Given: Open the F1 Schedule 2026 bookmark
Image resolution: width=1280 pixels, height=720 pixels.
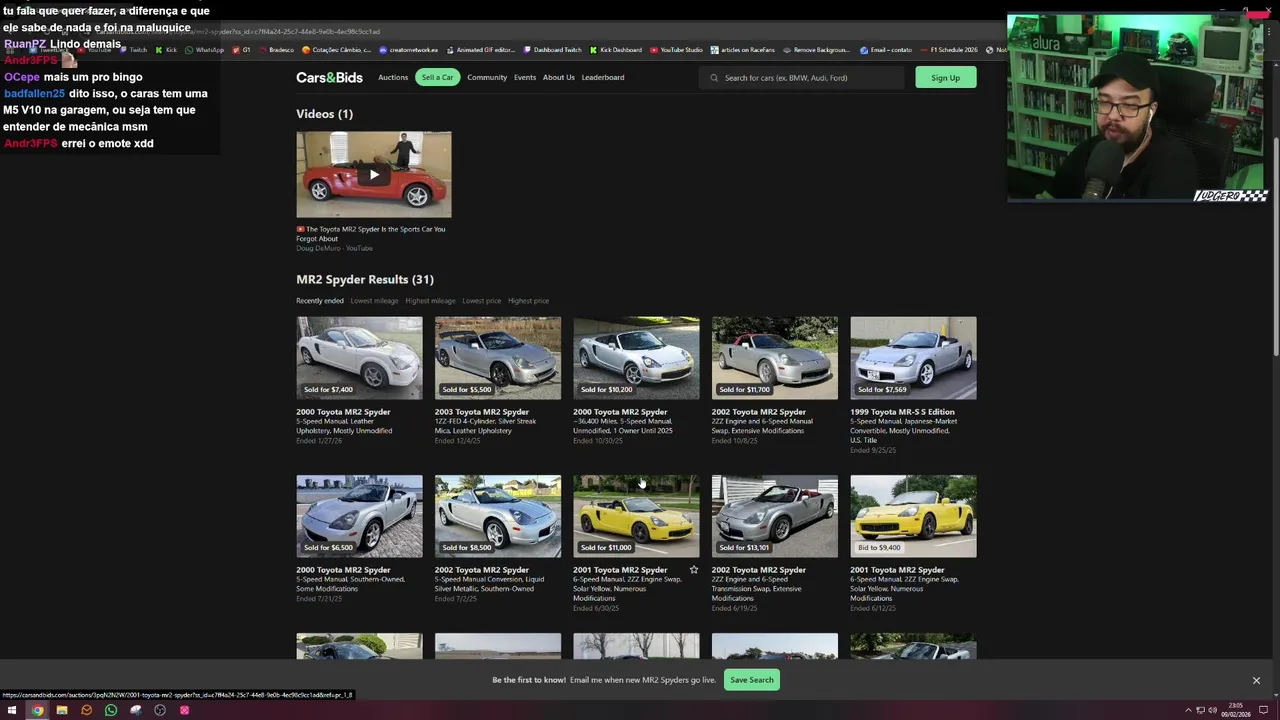Looking at the screenshot, I should click(x=949, y=50).
